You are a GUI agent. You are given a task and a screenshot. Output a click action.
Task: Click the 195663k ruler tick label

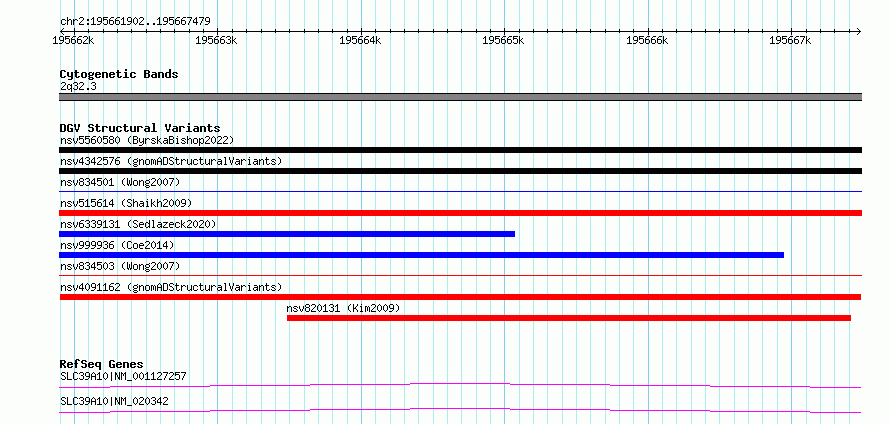coord(216,40)
